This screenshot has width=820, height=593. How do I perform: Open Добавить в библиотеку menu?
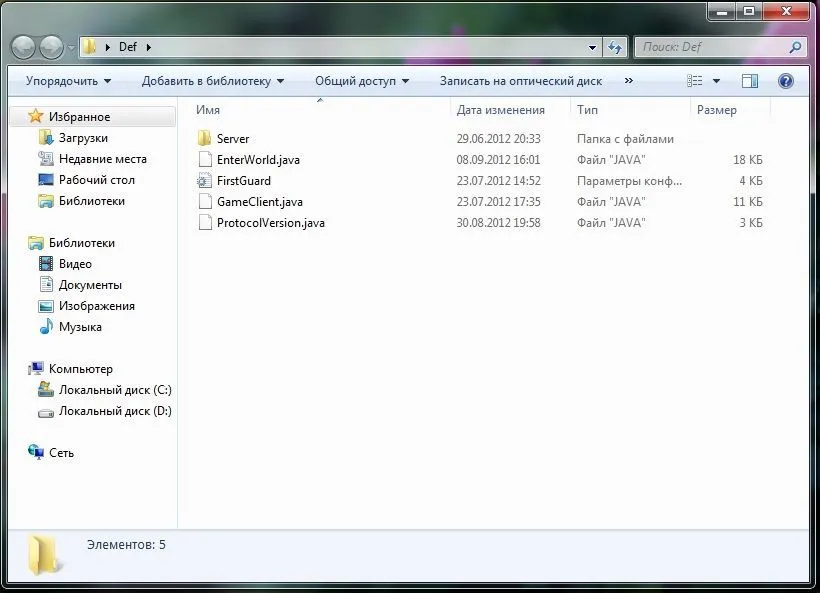(x=212, y=81)
